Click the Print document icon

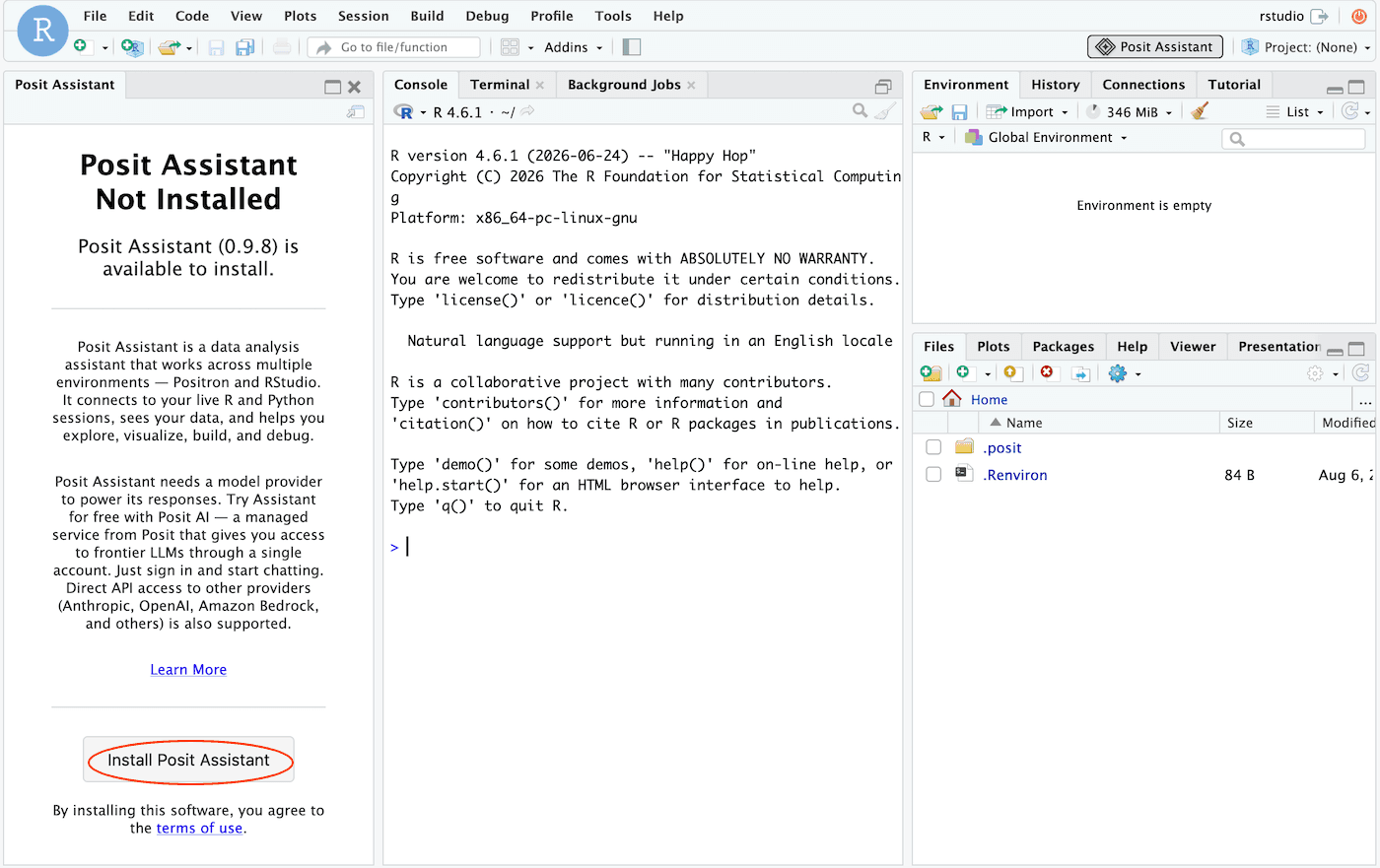(x=282, y=47)
